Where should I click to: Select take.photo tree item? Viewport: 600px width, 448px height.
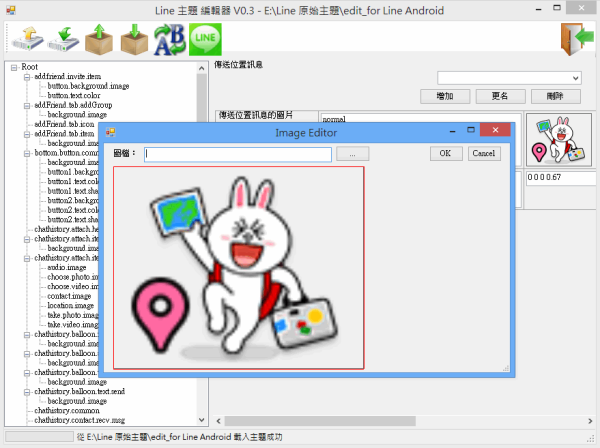tap(73, 315)
